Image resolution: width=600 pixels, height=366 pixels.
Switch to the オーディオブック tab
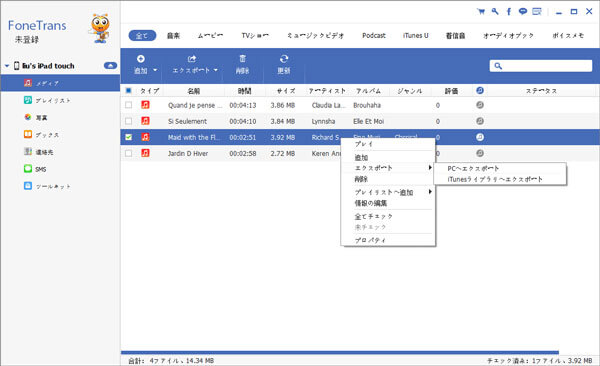click(508, 36)
